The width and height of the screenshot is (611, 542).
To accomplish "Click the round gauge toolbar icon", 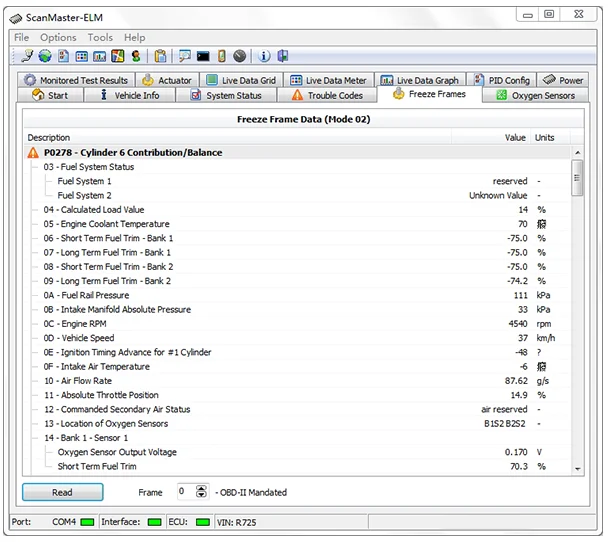I will 240,56.
